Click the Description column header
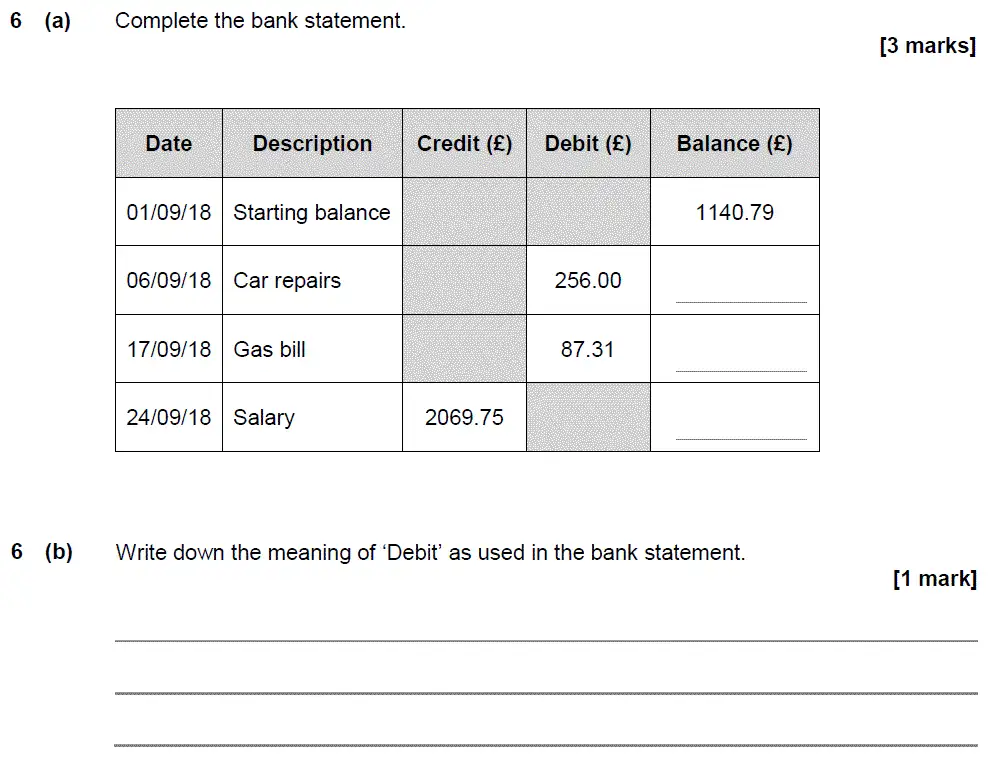The width and height of the screenshot is (988, 778). click(x=313, y=143)
